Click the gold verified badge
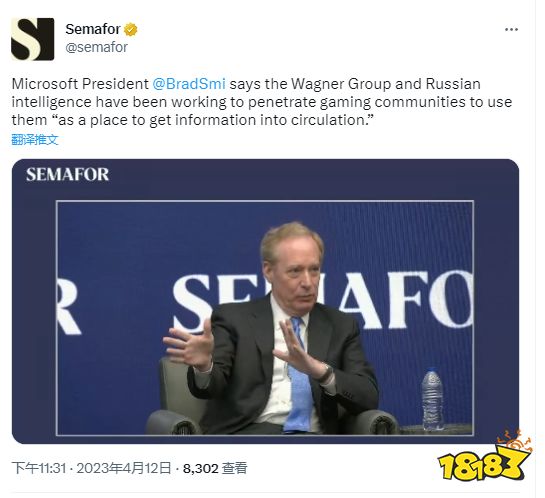 coord(131,30)
